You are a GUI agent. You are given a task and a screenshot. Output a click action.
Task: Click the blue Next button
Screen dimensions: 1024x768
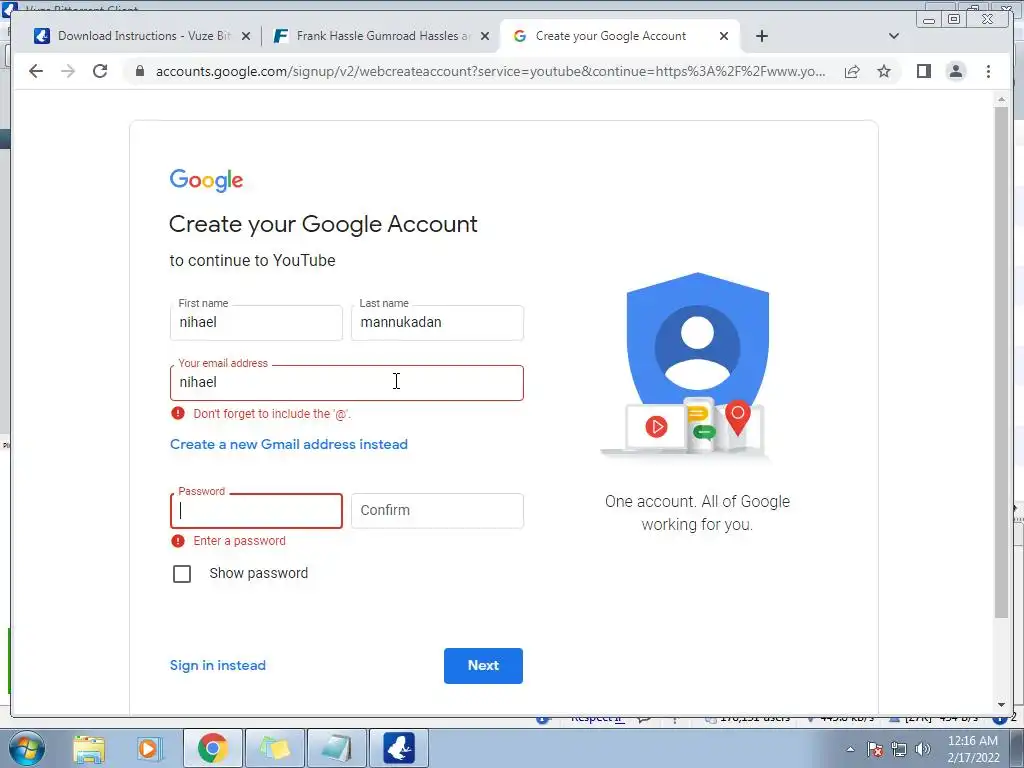[483, 665]
